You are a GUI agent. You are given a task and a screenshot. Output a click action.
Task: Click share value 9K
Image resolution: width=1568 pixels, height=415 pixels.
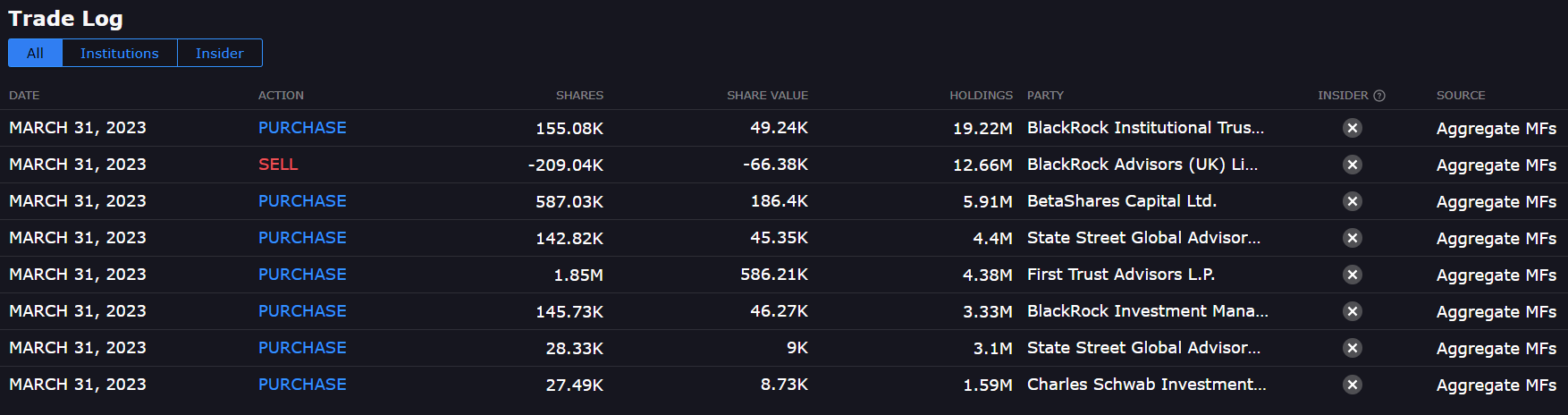[797, 348]
